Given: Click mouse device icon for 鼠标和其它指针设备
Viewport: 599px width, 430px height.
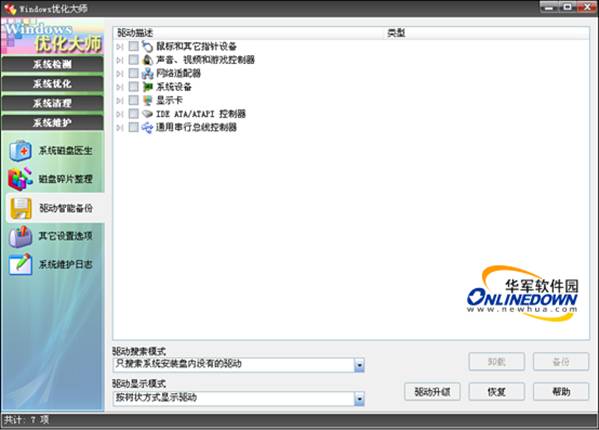Looking at the screenshot, I should [x=147, y=46].
